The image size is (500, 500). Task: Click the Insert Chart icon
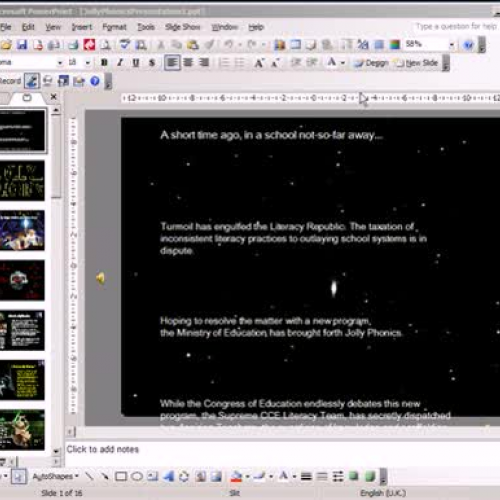coord(279,45)
